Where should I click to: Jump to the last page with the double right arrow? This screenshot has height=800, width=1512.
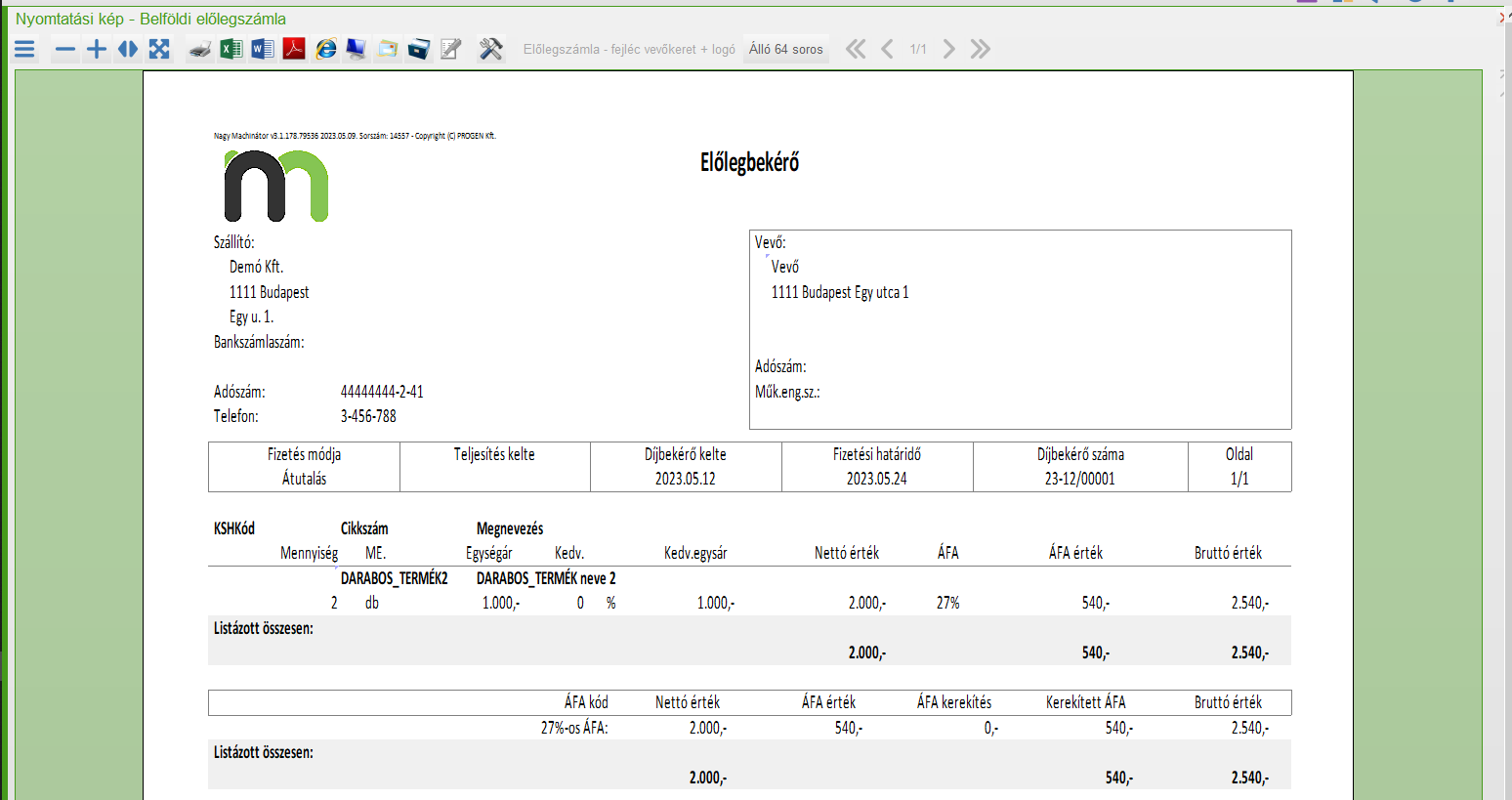coord(981,49)
